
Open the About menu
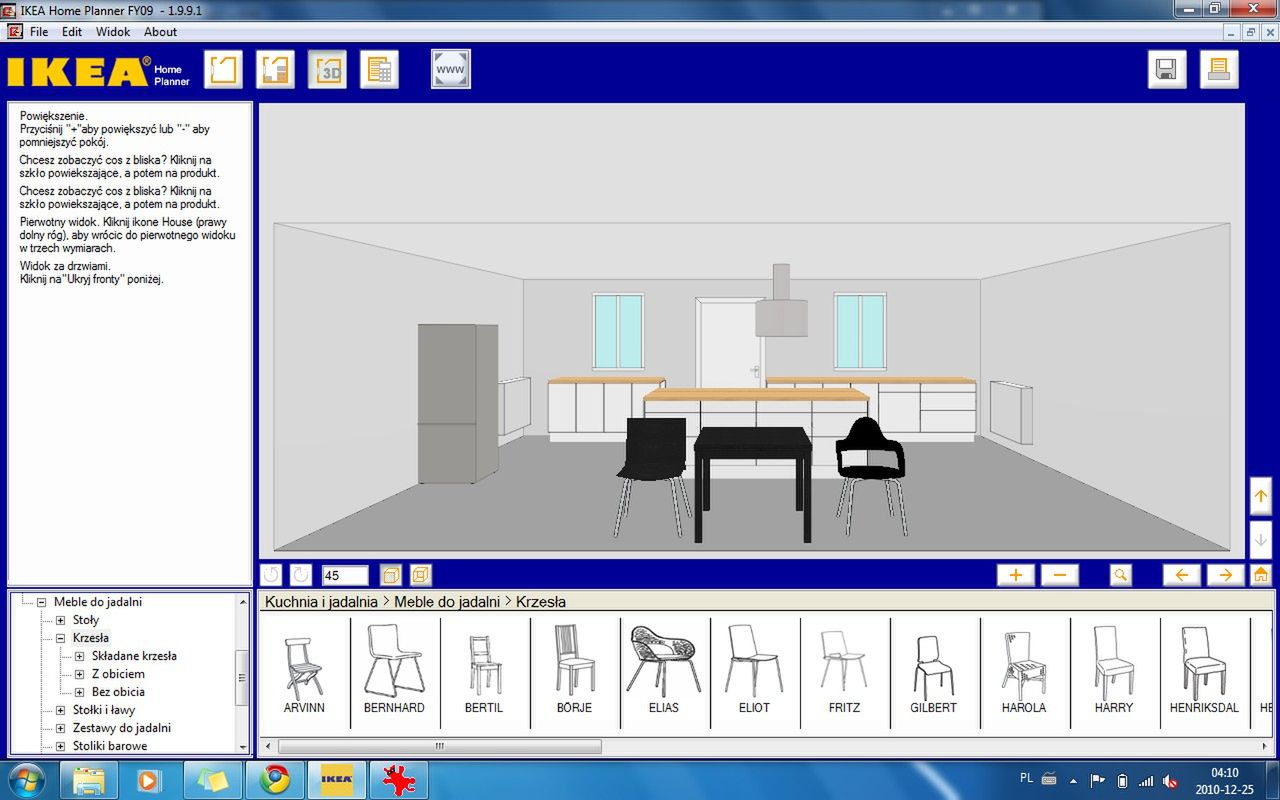160,32
